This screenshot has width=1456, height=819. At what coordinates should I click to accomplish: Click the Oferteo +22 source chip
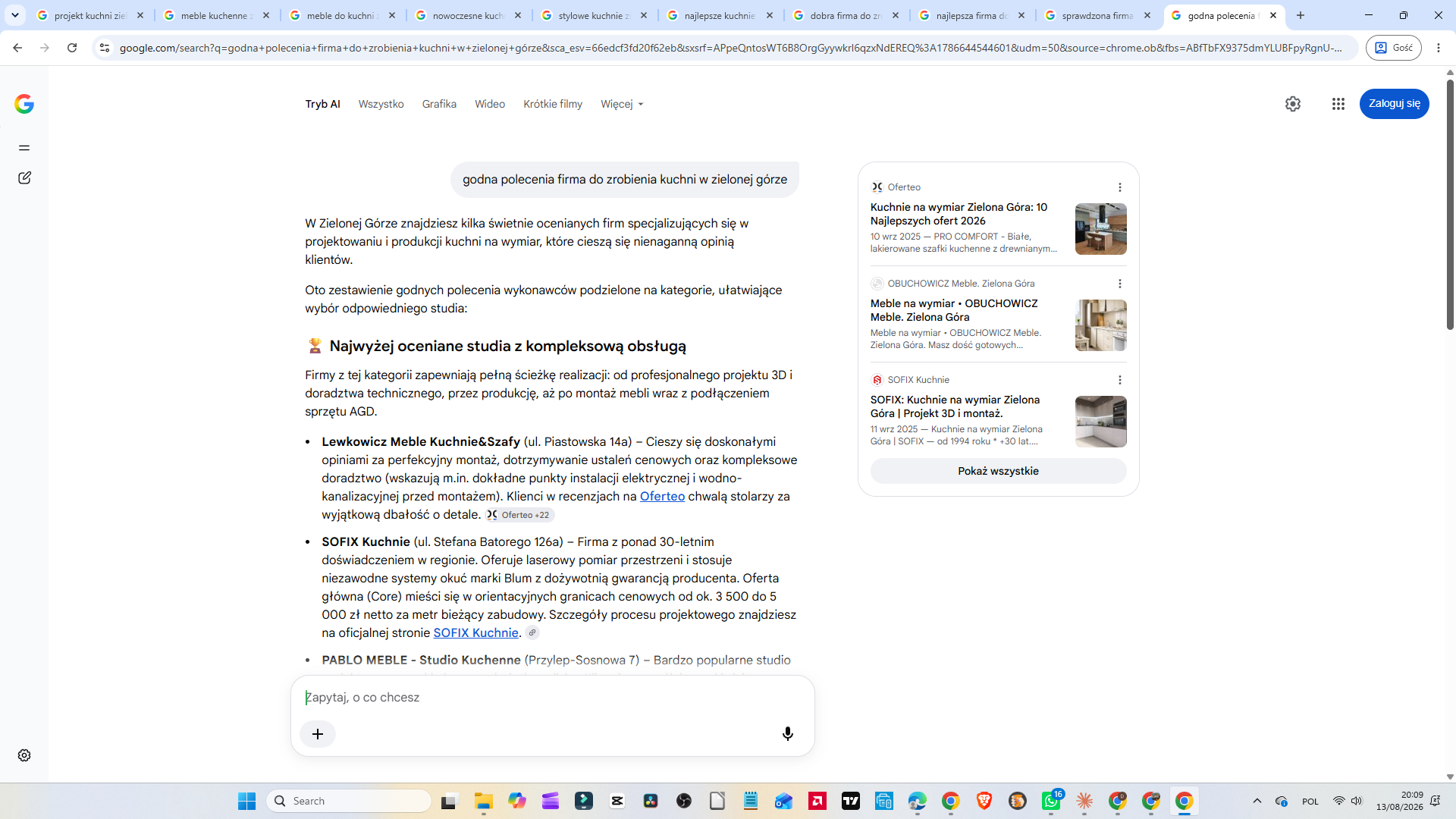pyautogui.click(x=520, y=515)
